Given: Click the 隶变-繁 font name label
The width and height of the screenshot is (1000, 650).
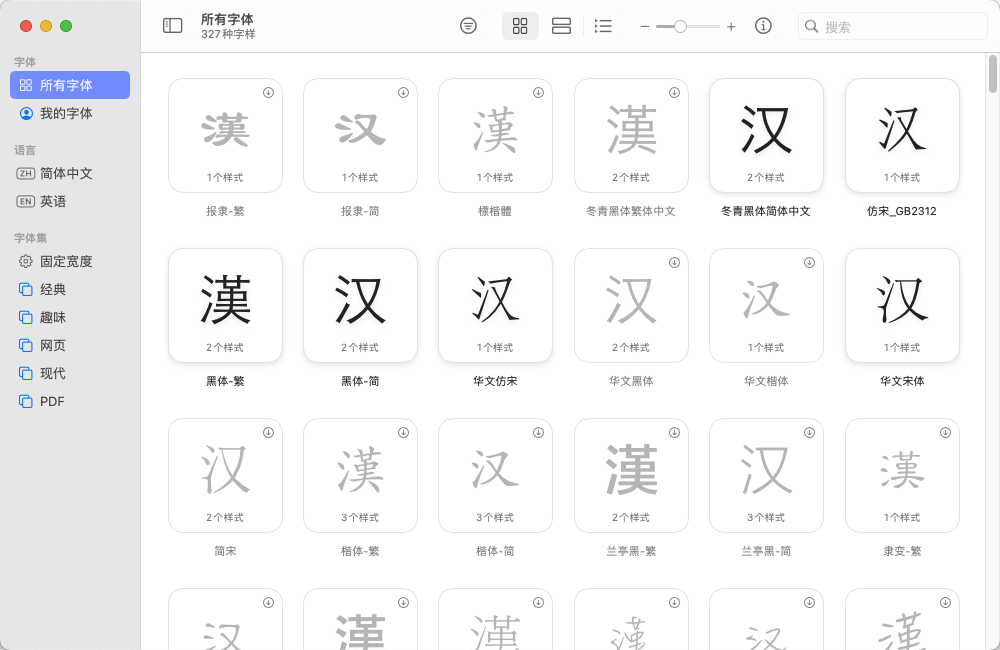Looking at the screenshot, I should coord(902,551).
